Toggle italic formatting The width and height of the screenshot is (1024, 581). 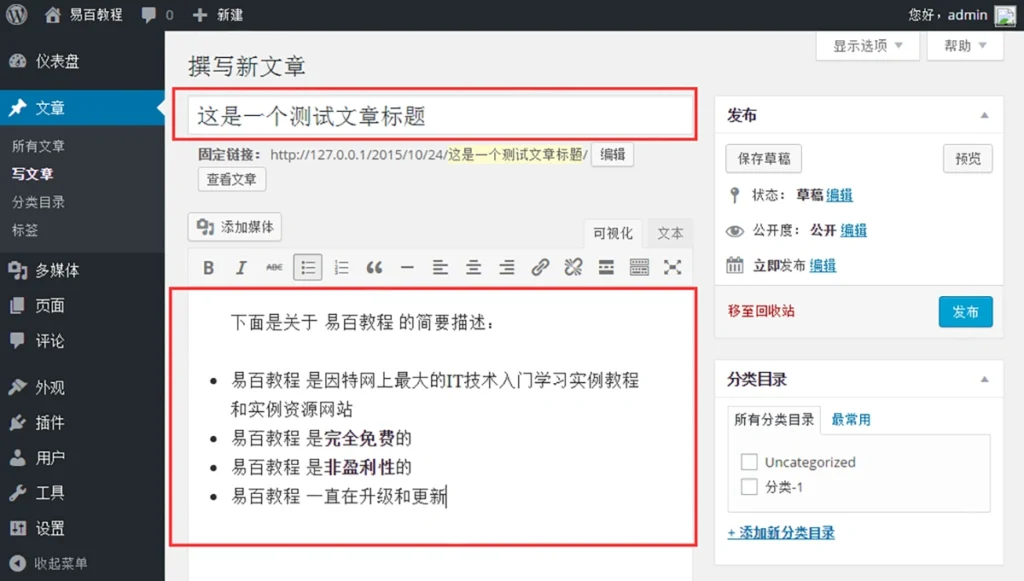pyautogui.click(x=241, y=268)
